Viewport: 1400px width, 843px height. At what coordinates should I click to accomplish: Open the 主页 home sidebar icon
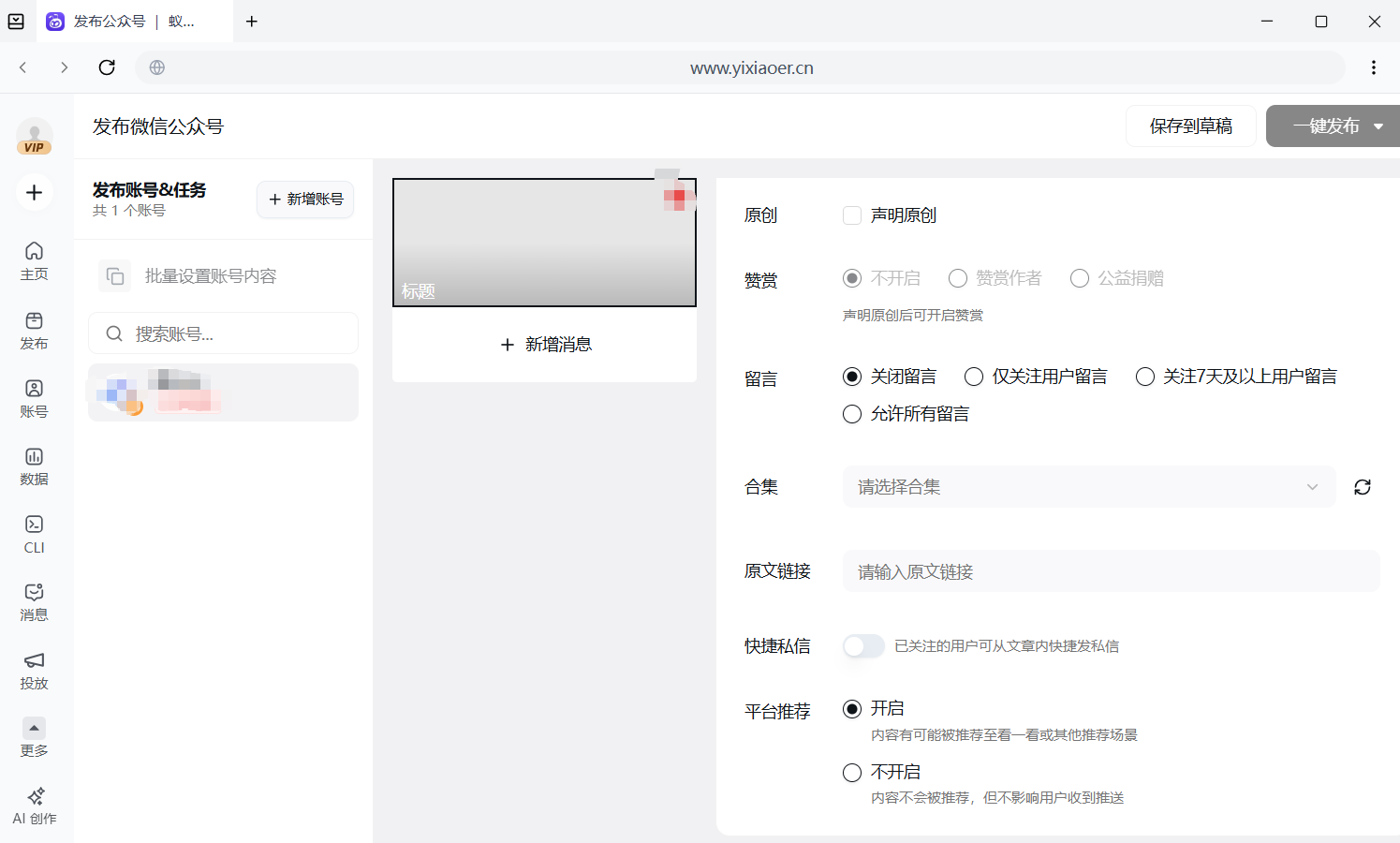click(34, 260)
